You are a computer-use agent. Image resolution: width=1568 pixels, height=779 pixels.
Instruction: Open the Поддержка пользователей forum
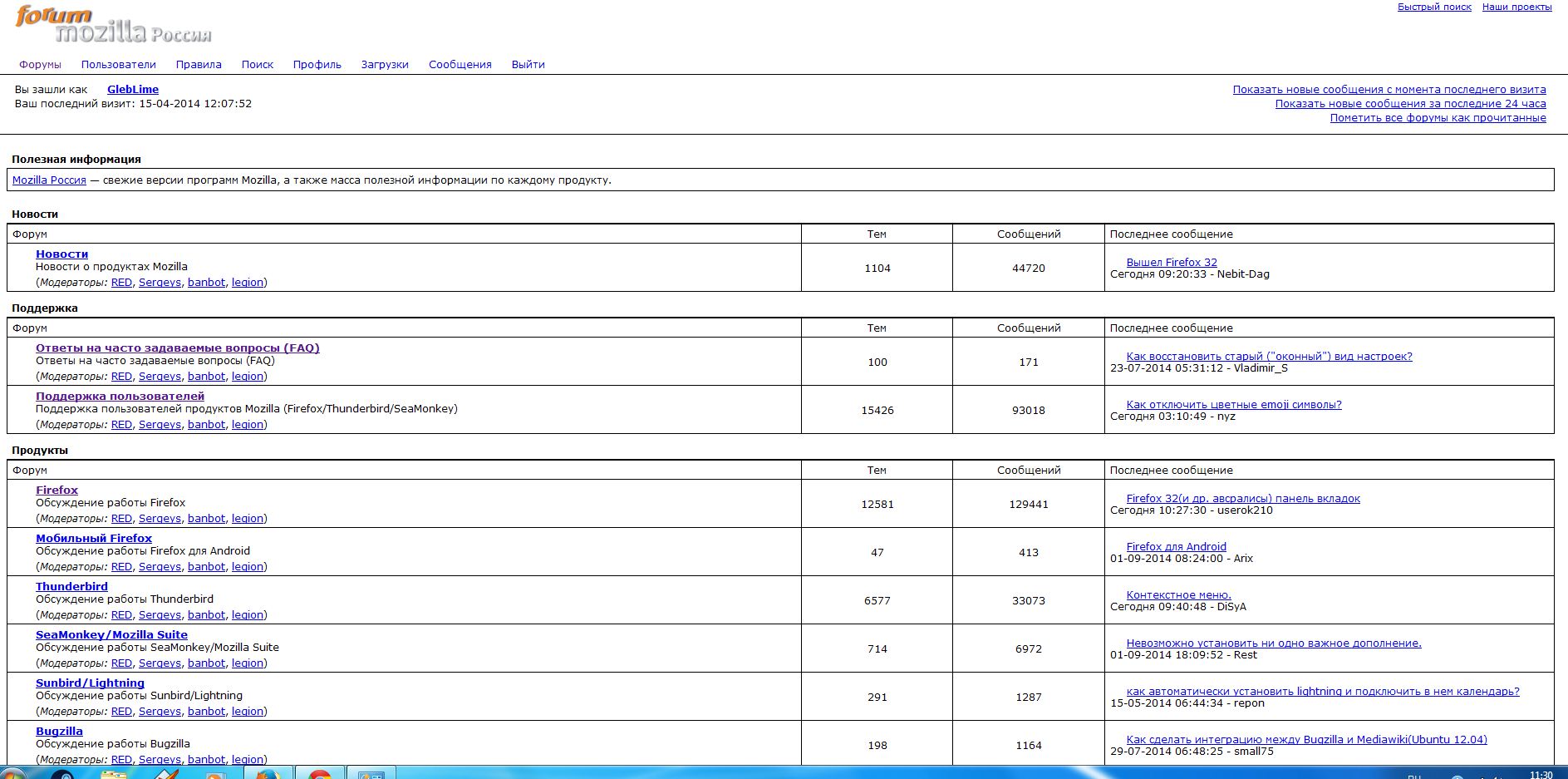[120, 396]
